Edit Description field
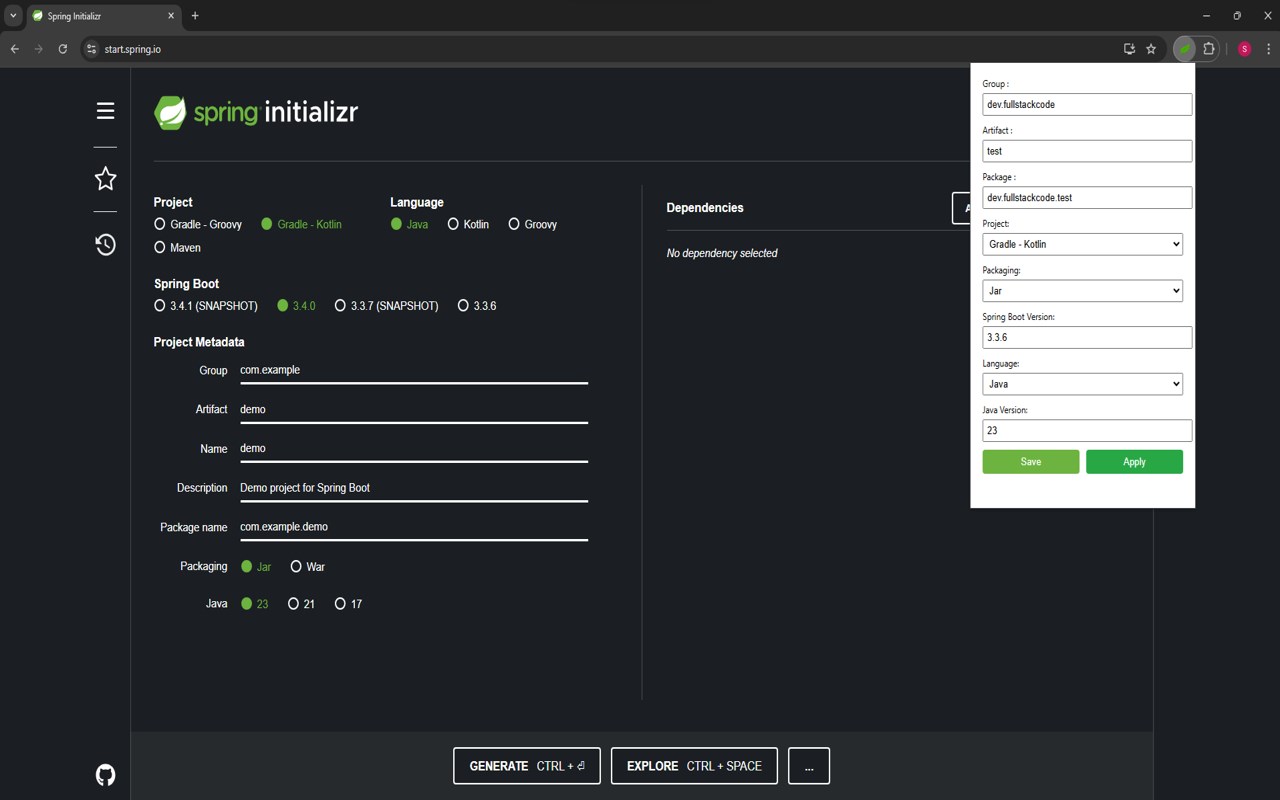Screen dimensions: 1280x800 point(414,488)
